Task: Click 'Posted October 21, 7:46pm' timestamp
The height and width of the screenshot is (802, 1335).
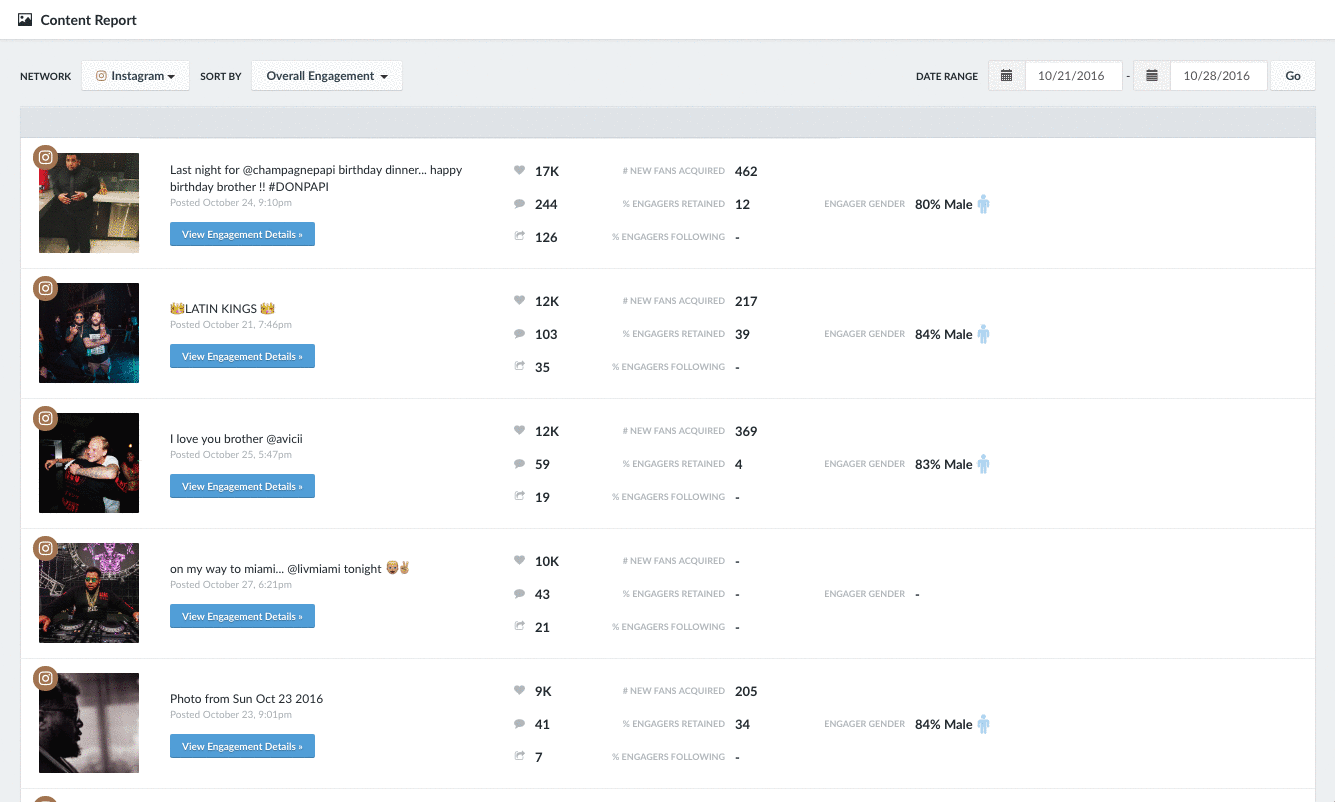Action: coord(231,325)
